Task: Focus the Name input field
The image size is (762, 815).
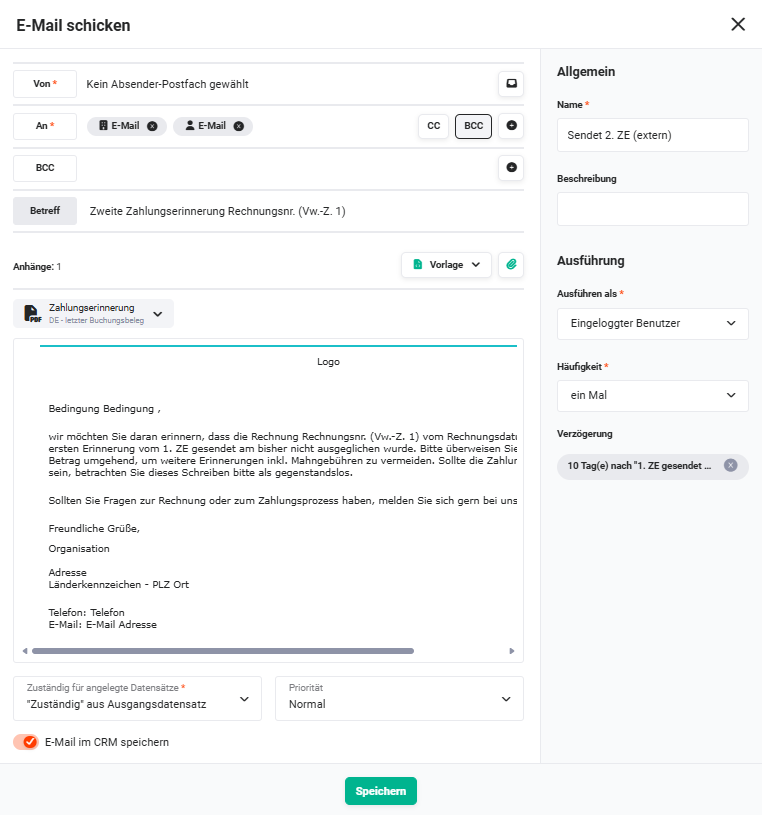Action: (652, 135)
